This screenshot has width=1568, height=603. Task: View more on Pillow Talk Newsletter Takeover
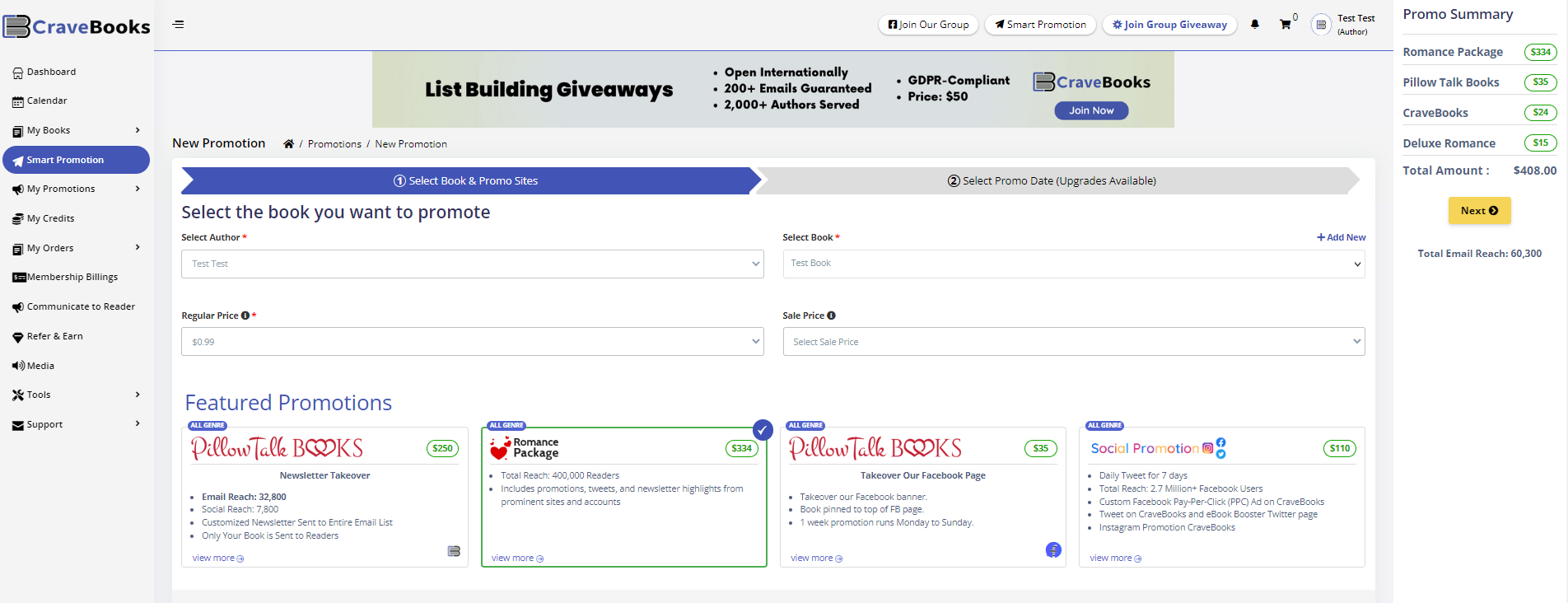pyautogui.click(x=218, y=559)
